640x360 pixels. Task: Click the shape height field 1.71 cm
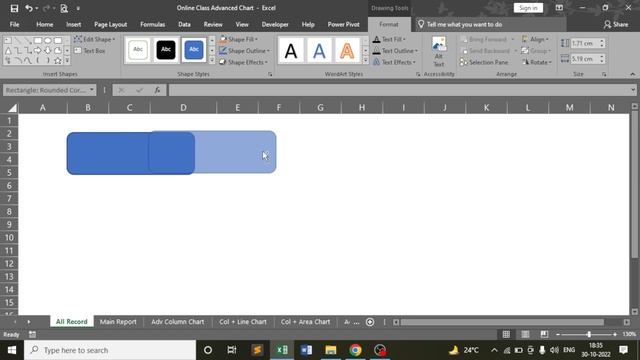tap(584, 43)
